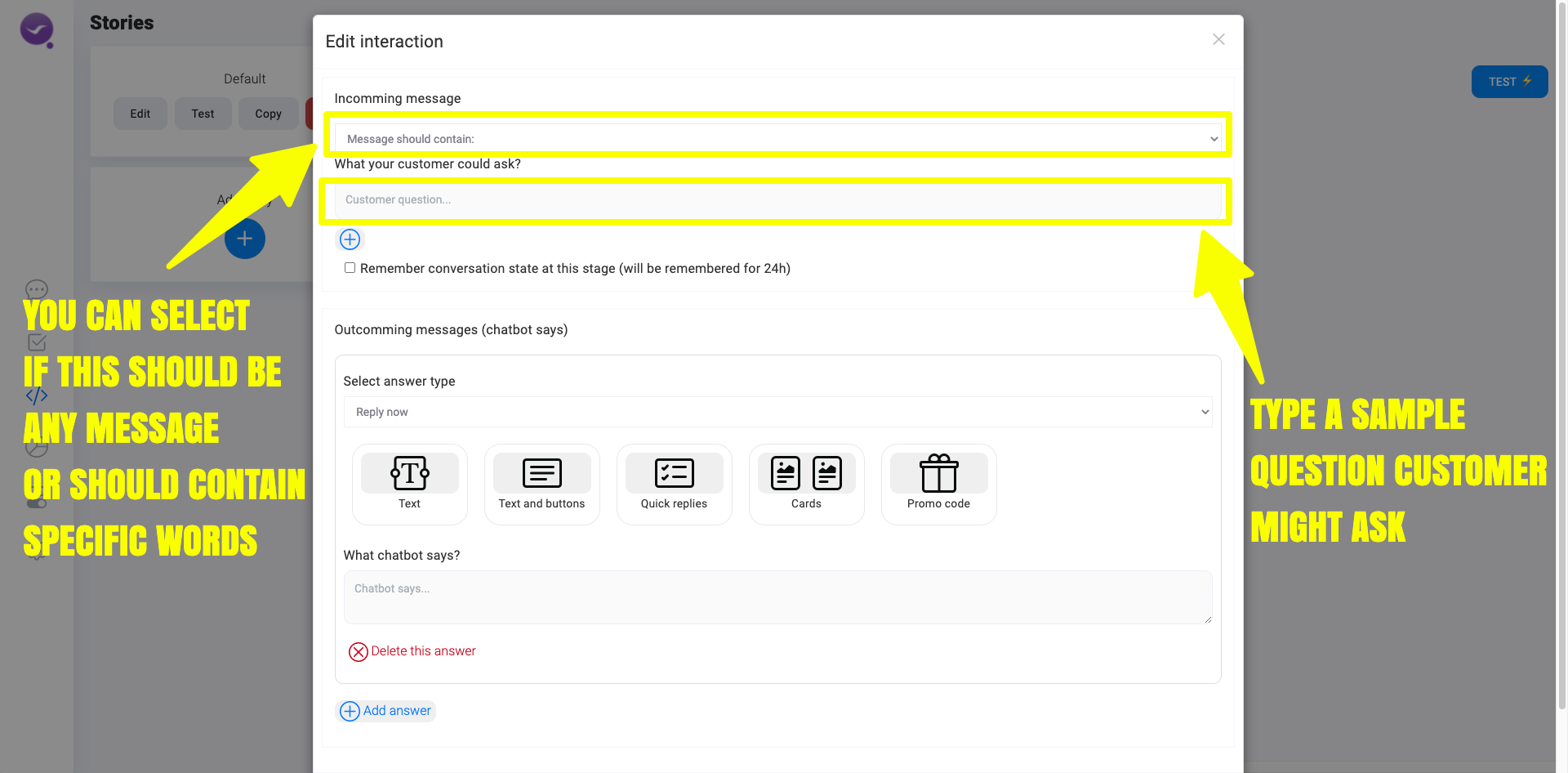Click the blue add story plus button
This screenshot has height=773, width=1568.
pyautogui.click(x=245, y=239)
